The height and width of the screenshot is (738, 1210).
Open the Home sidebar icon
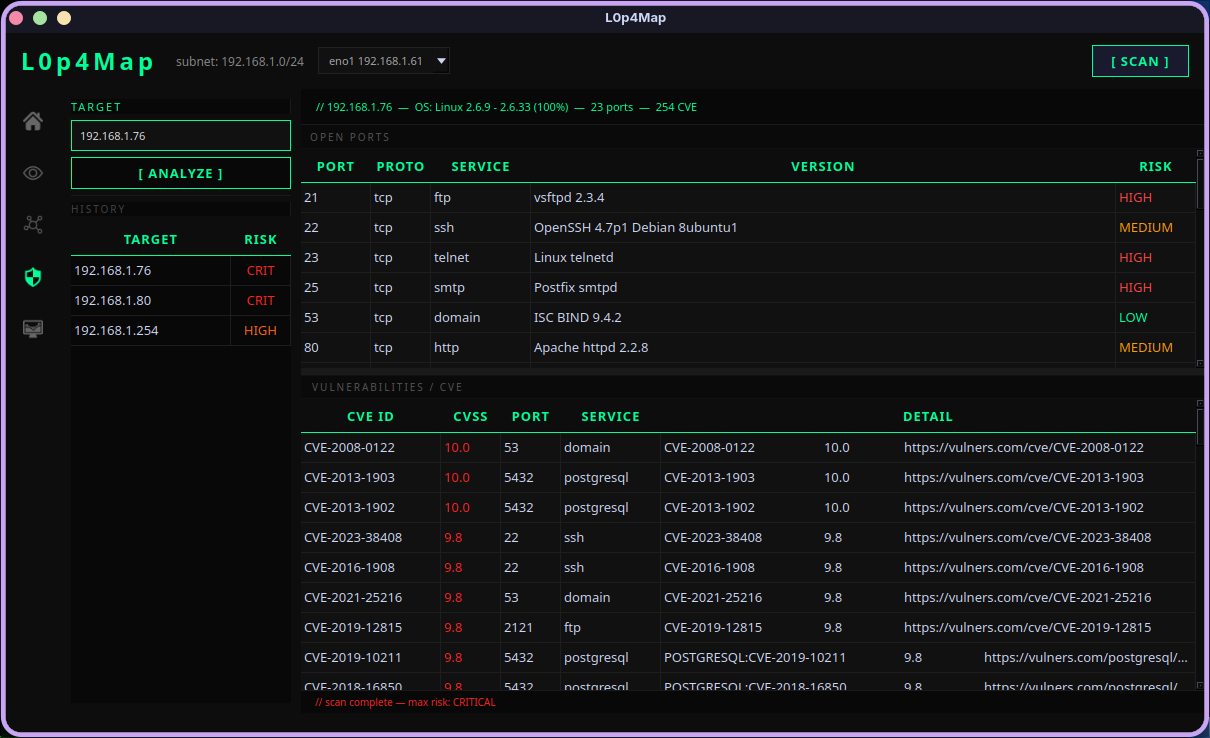pos(33,121)
